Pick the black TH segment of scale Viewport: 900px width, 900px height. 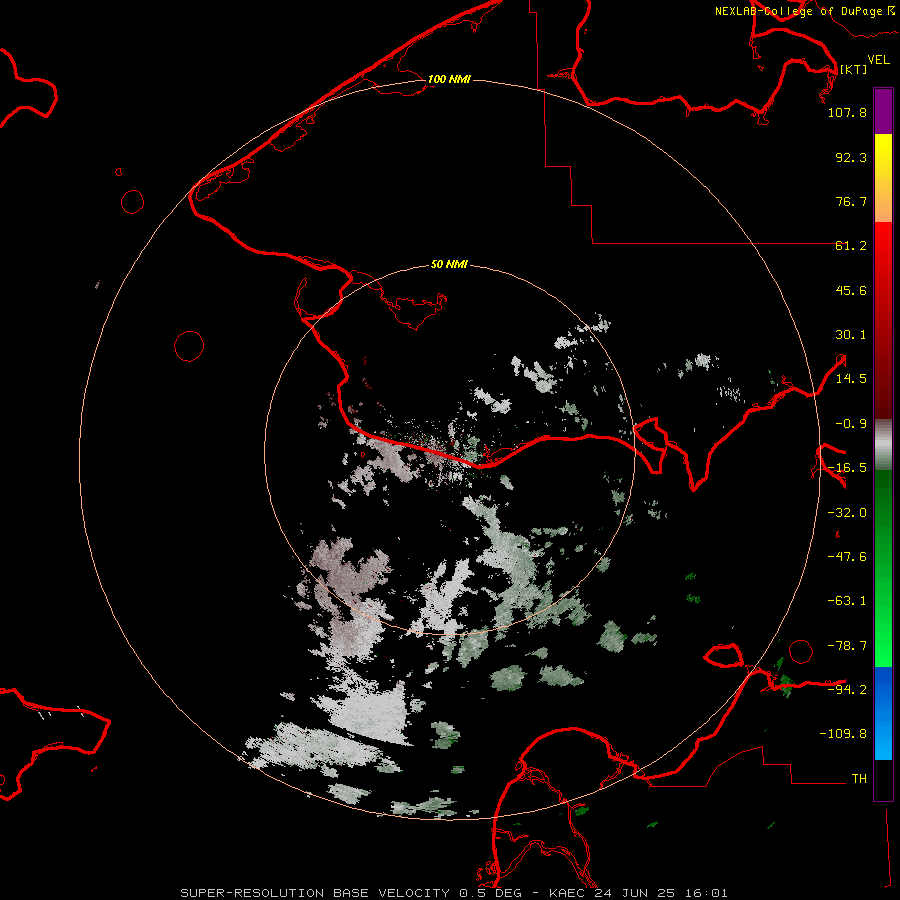pos(883,780)
